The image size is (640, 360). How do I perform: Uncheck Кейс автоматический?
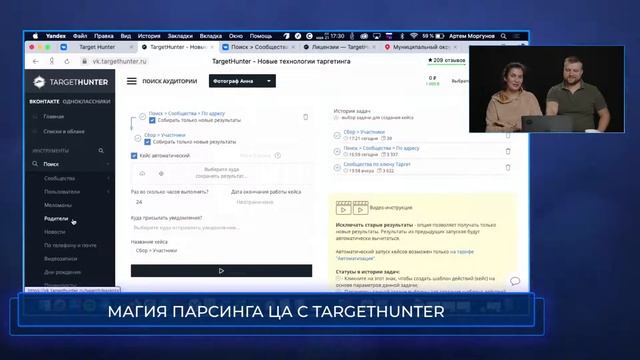tap(134, 156)
